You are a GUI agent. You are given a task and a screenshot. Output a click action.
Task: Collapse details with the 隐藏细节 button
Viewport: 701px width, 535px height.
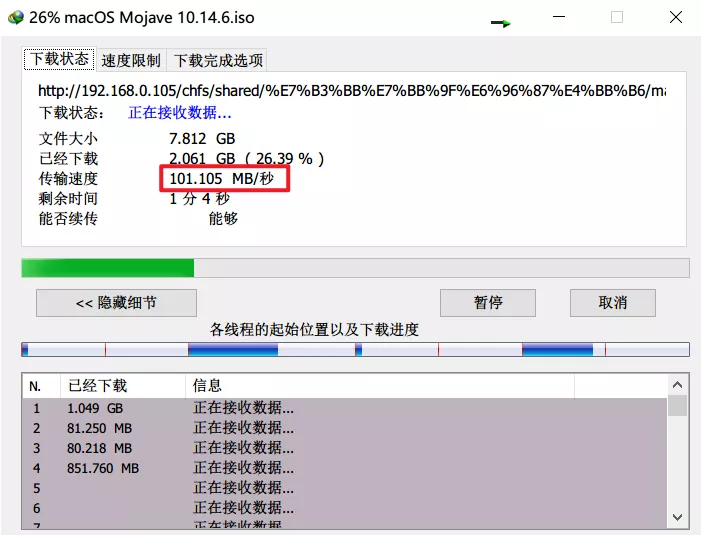116,303
